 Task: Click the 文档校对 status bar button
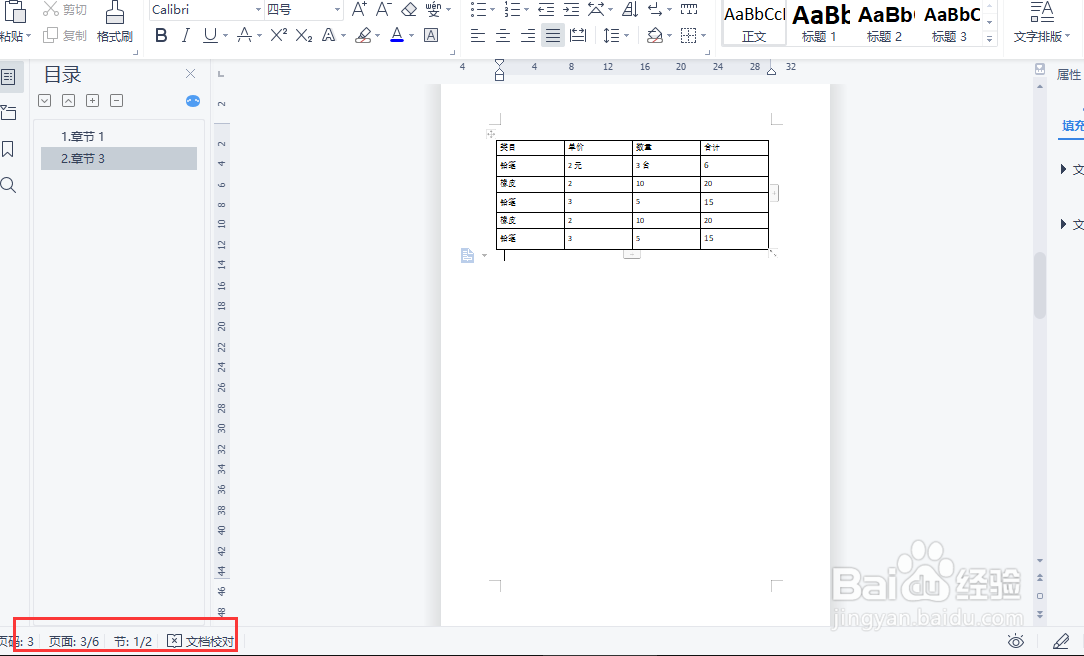[201, 641]
